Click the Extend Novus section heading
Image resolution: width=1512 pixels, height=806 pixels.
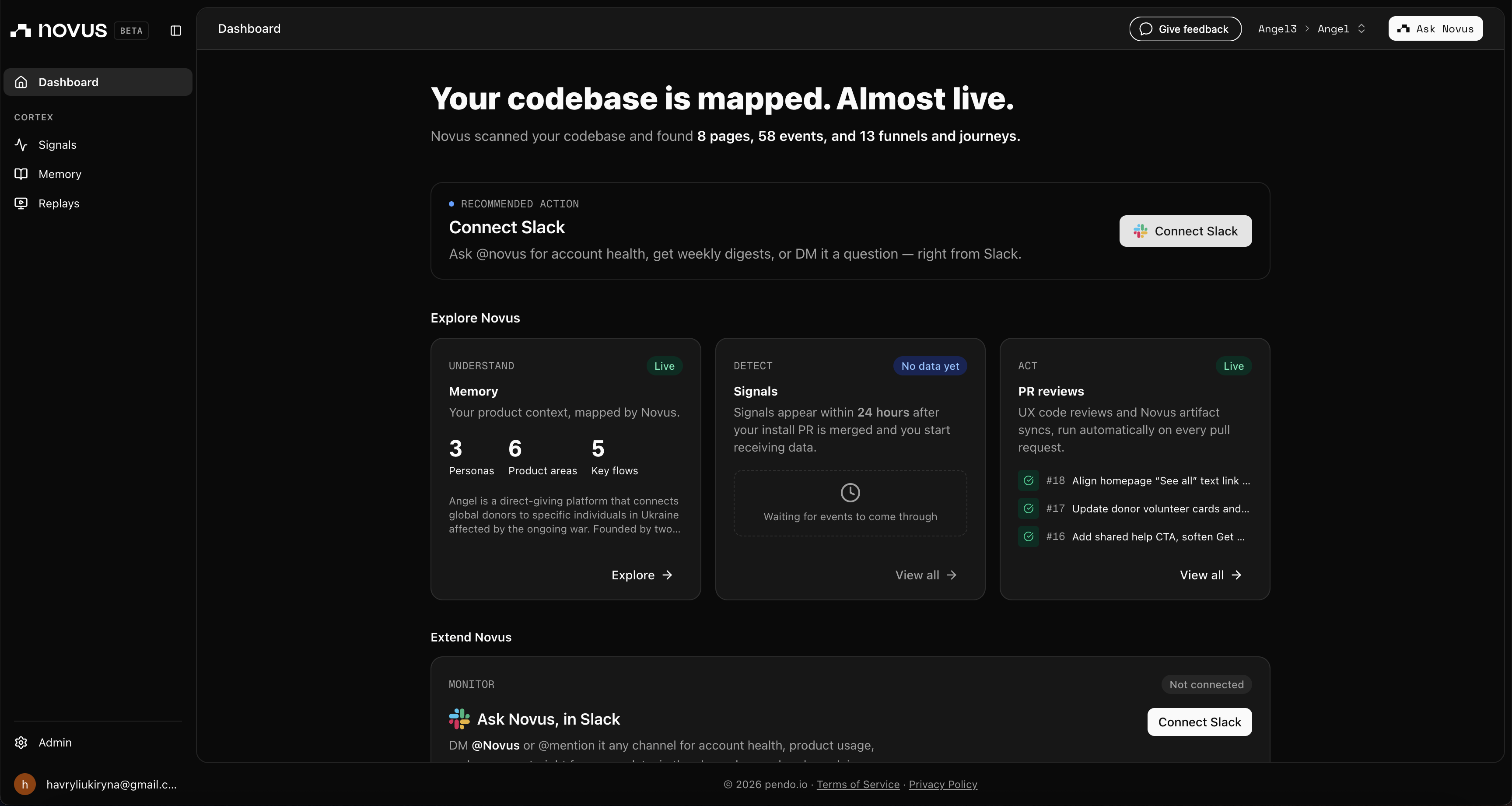pyautogui.click(x=471, y=638)
